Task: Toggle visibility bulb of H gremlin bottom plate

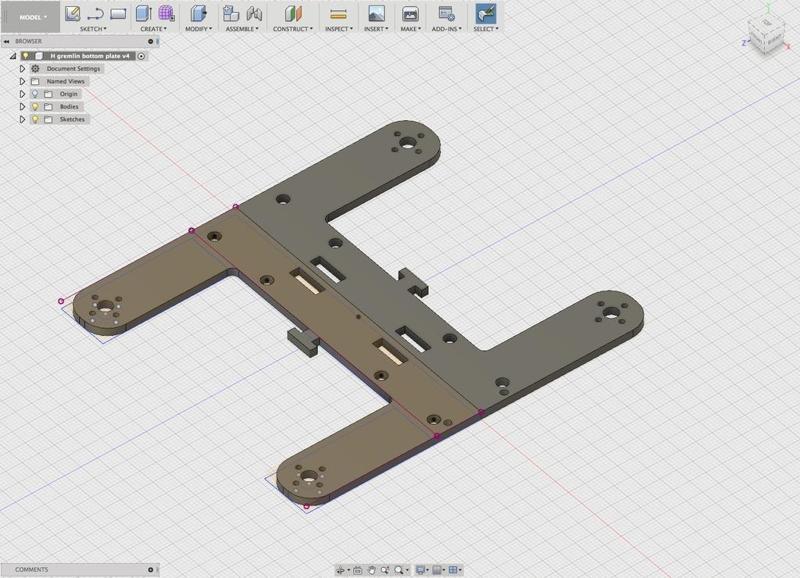Action: tap(26, 56)
